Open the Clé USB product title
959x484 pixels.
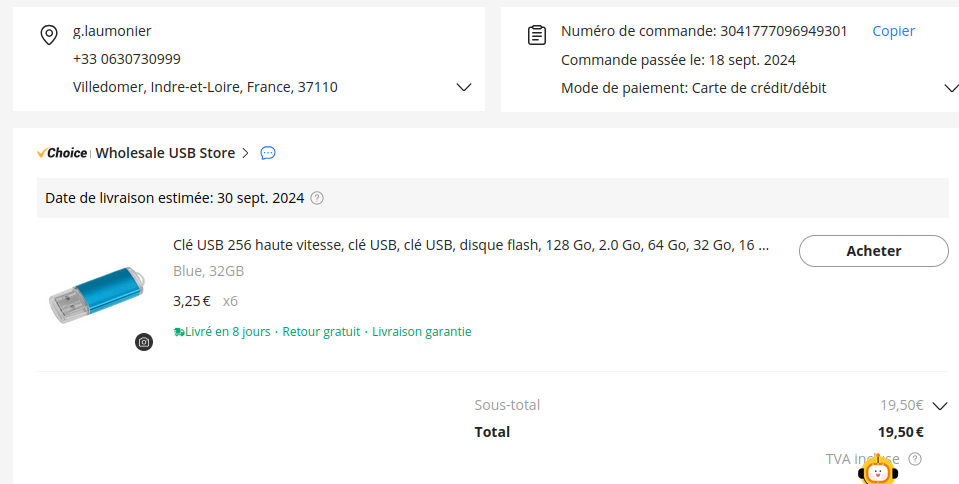[471, 245]
